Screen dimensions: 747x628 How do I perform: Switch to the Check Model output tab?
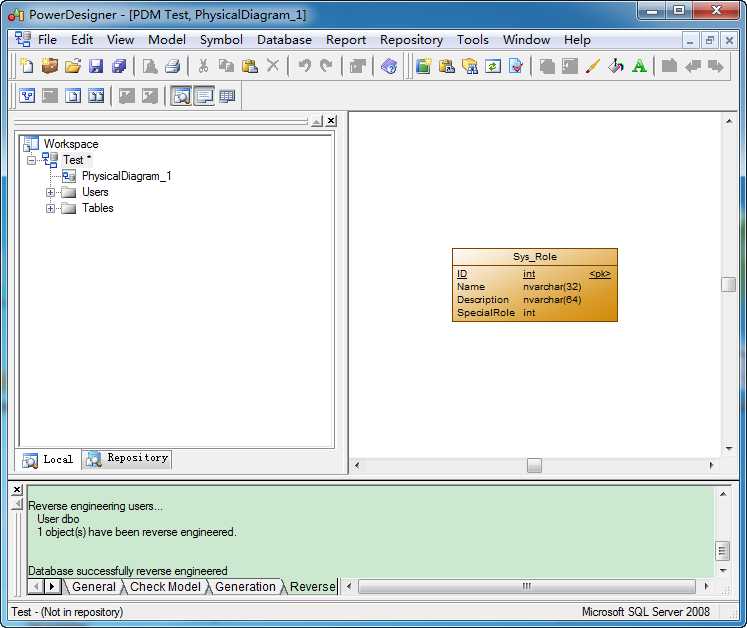click(165, 587)
